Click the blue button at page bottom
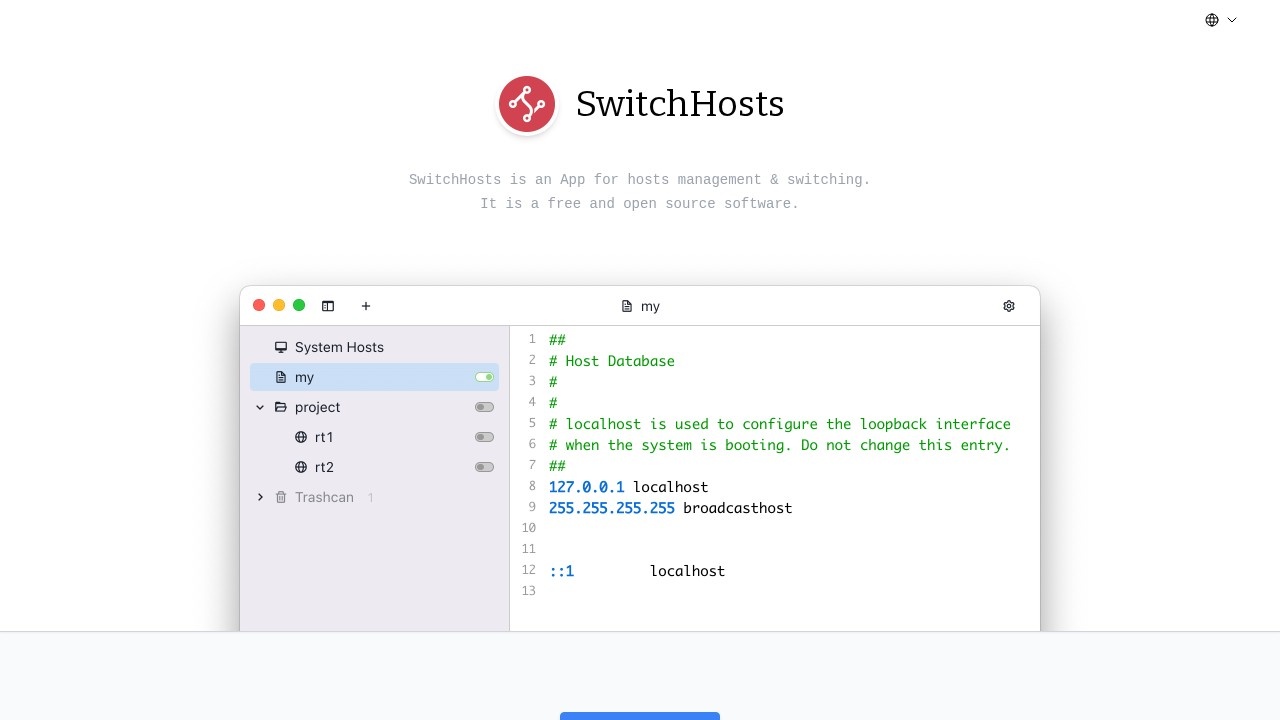Image resolution: width=1280 pixels, height=720 pixels. [639, 717]
